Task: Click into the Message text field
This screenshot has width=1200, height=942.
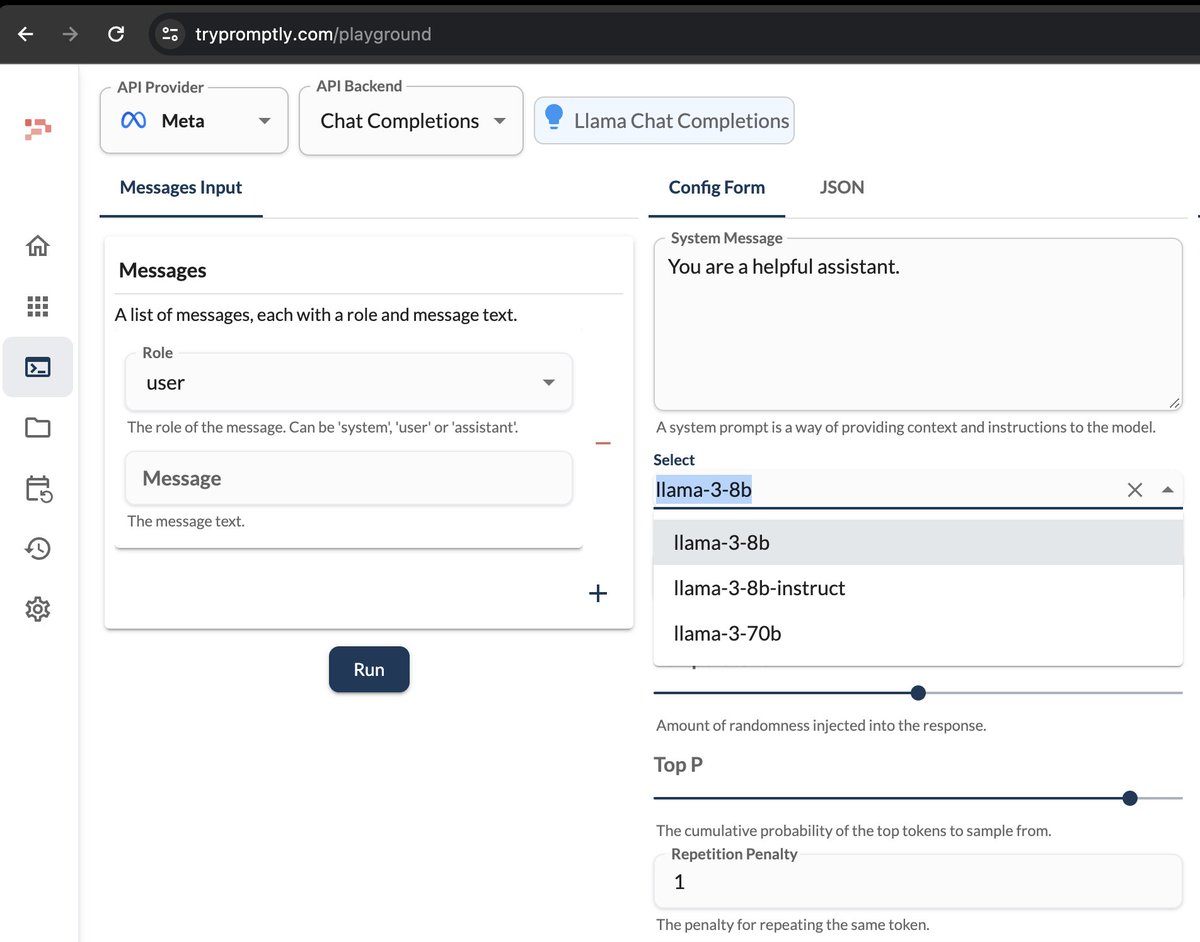Action: pyautogui.click(x=349, y=478)
